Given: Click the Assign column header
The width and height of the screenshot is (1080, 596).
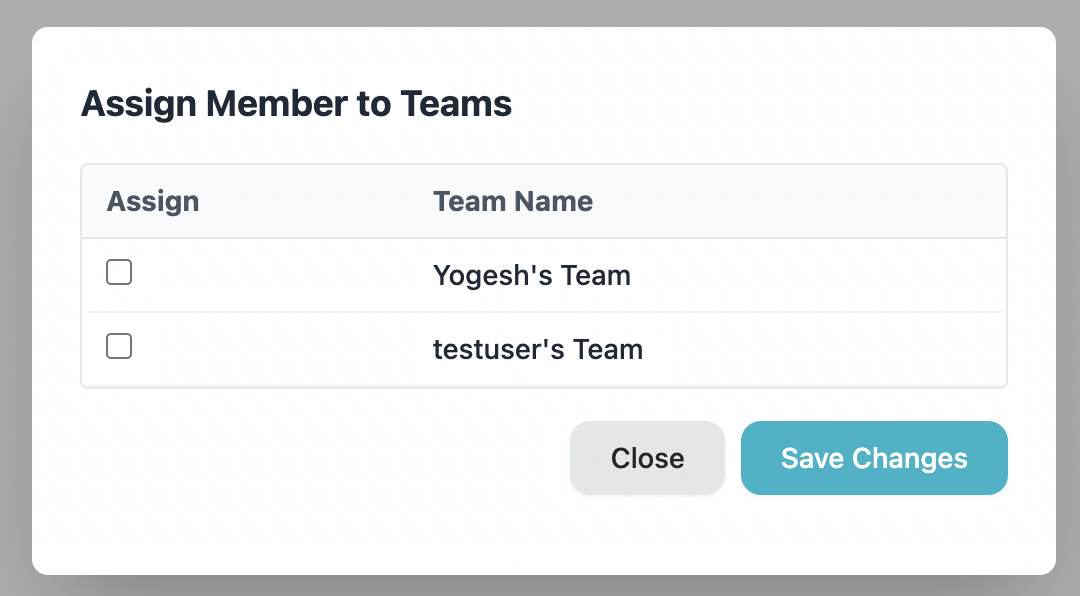Looking at the screenshot, I should 153,201.
